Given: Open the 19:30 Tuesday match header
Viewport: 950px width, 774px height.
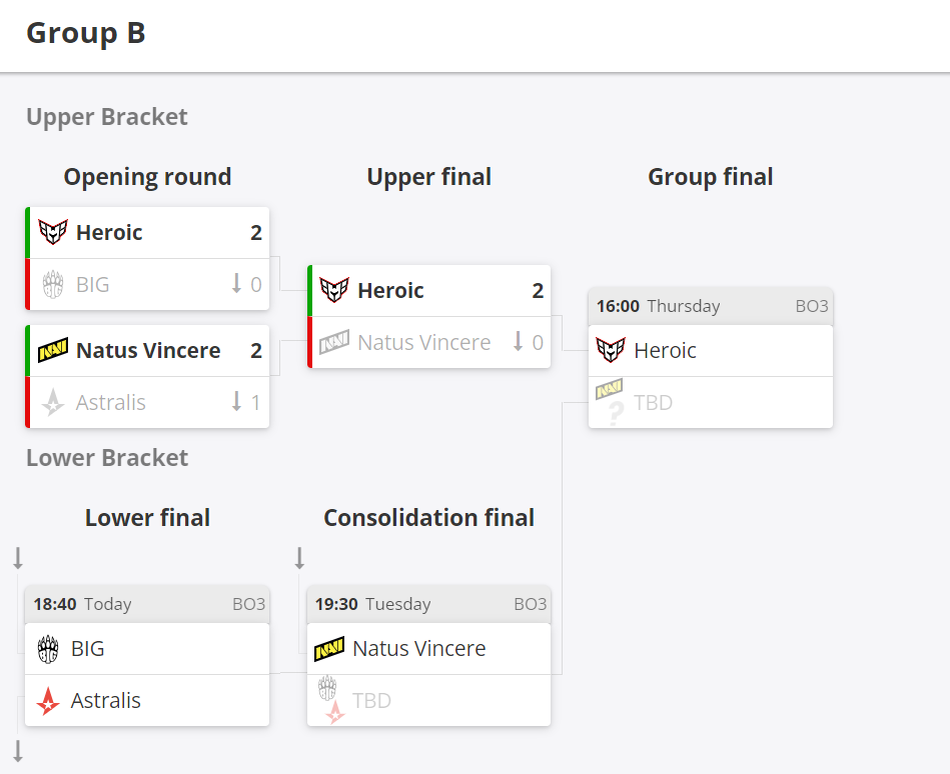Looking at the screenshot, I should pos(429,604).
